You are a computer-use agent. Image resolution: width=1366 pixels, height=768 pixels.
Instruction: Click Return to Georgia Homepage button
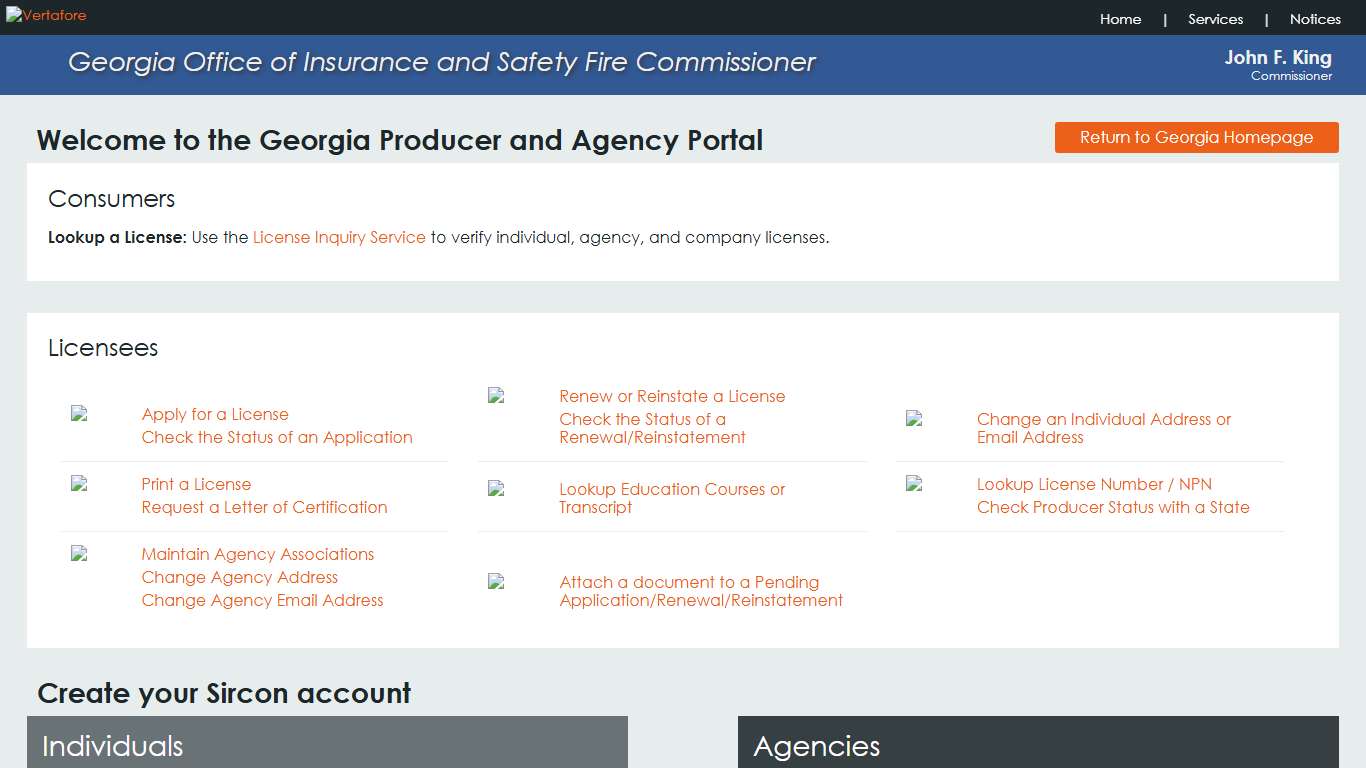point(1196,137)
